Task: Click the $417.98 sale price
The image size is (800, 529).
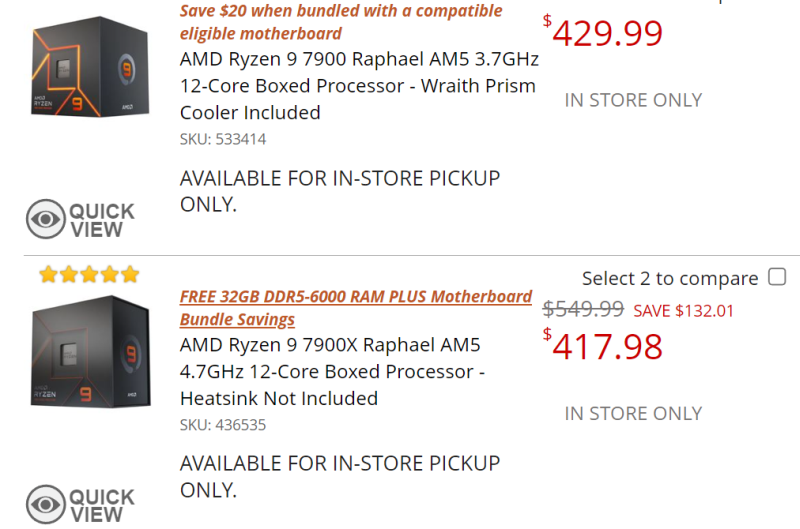Action: [x=606, y=347]
